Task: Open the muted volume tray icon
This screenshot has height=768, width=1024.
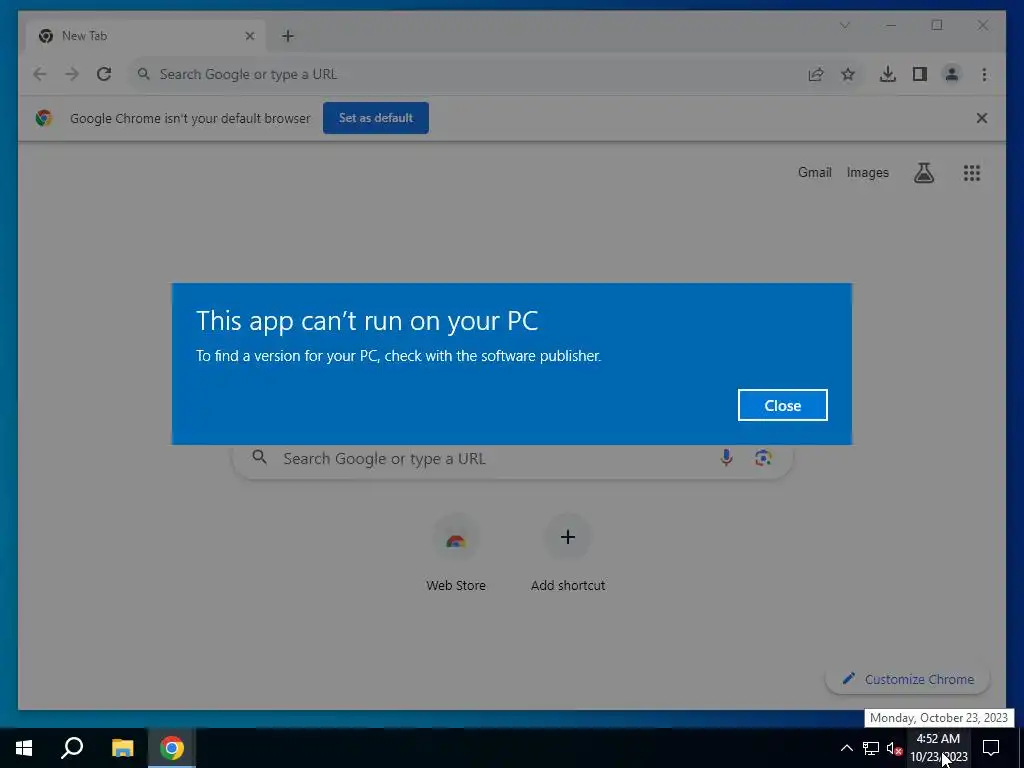Action: point(894,748)
